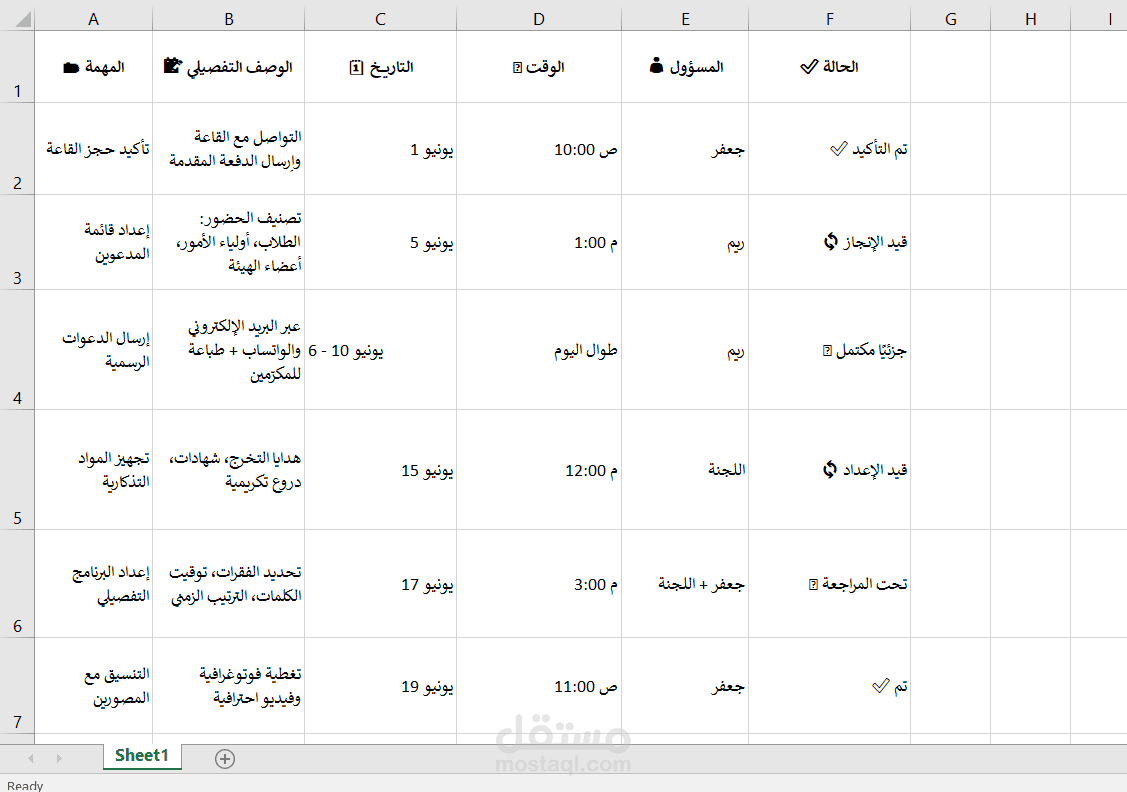The image size is (1127, 792).
Task: Select the status cell قيد الإنجاز
Action: click(x=829, y=242)
